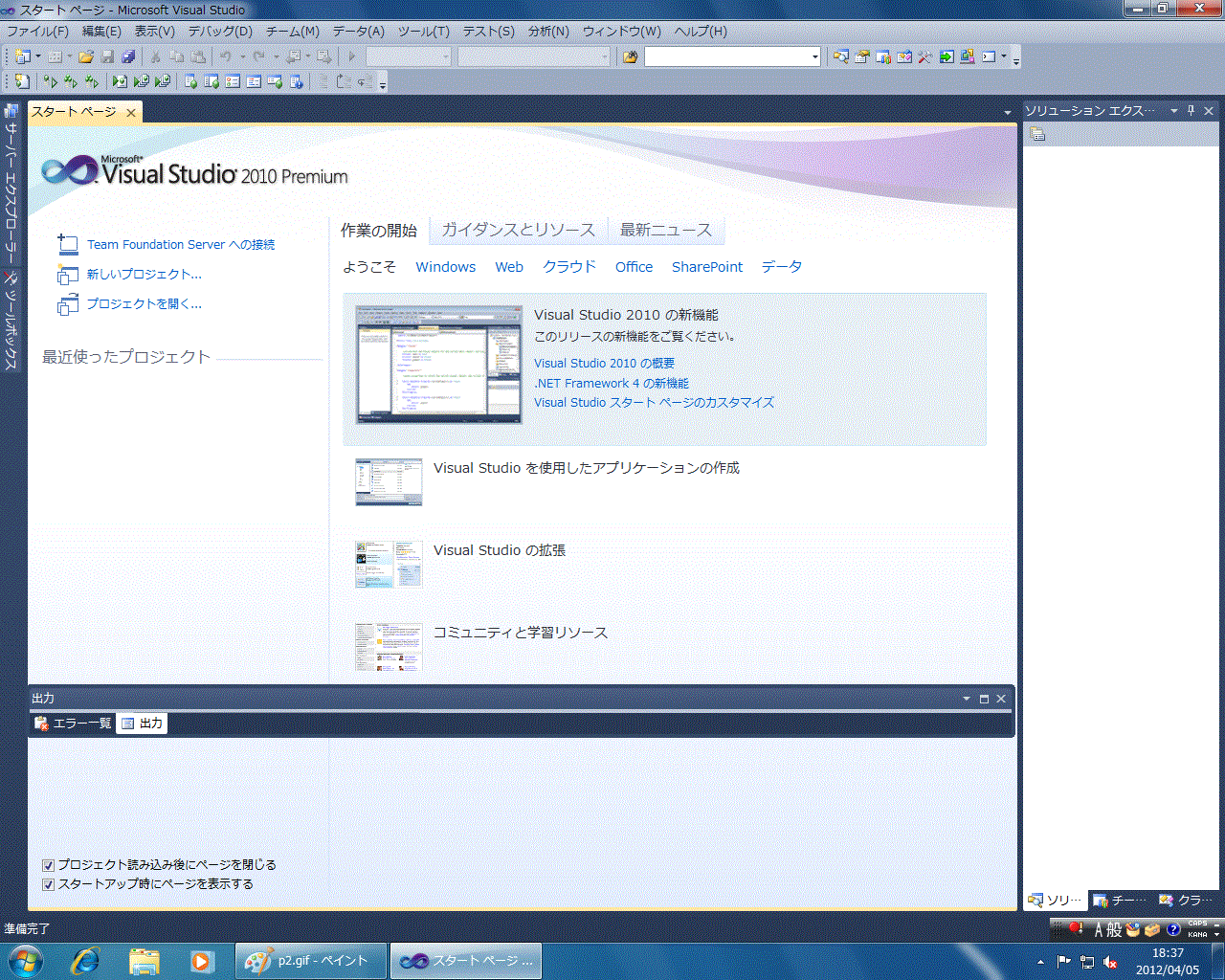Close the スタート ページ tab
Screen dimensions: 1225x980
(131, 113)
